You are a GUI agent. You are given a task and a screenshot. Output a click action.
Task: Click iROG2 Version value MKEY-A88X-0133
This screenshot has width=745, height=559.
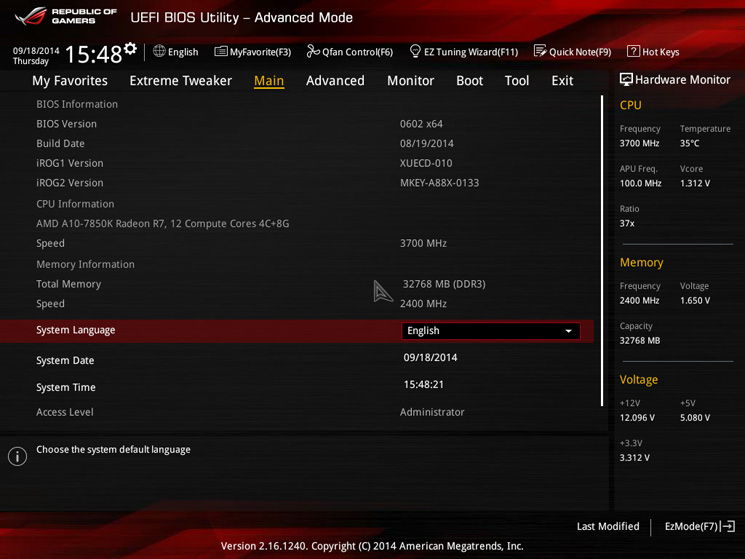click(x=439, y=183)
